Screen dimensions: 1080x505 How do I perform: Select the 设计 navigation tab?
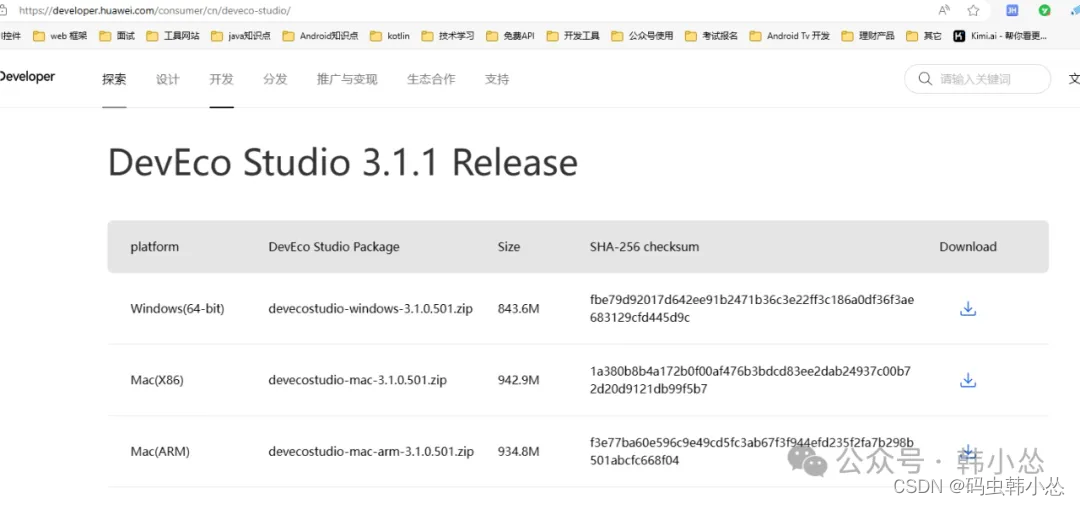(x=167, y=79)
